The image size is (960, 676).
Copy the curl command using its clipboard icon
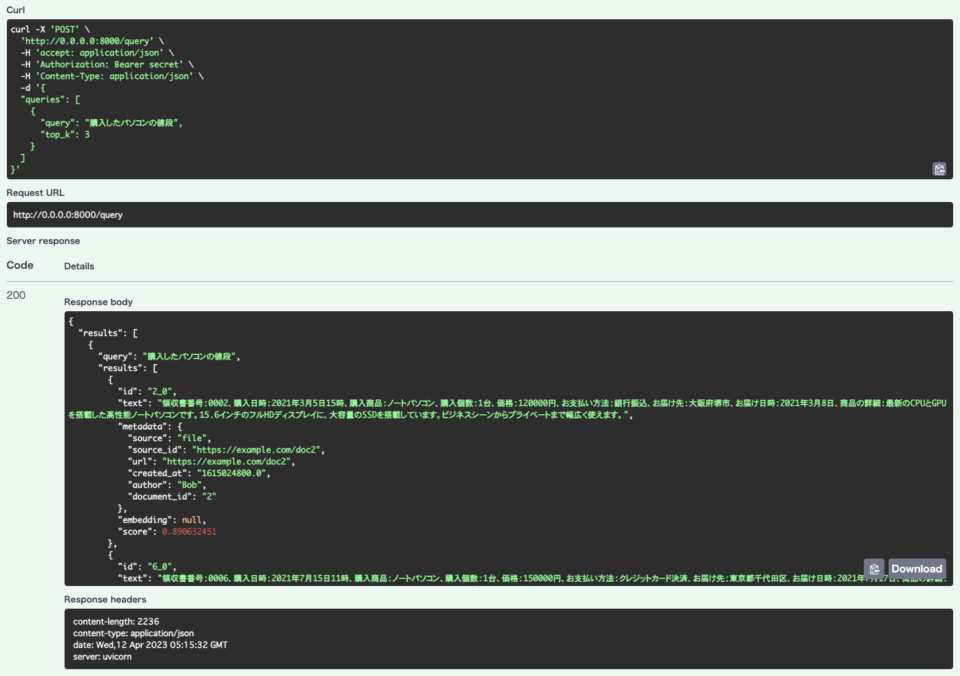coord(938,169)
